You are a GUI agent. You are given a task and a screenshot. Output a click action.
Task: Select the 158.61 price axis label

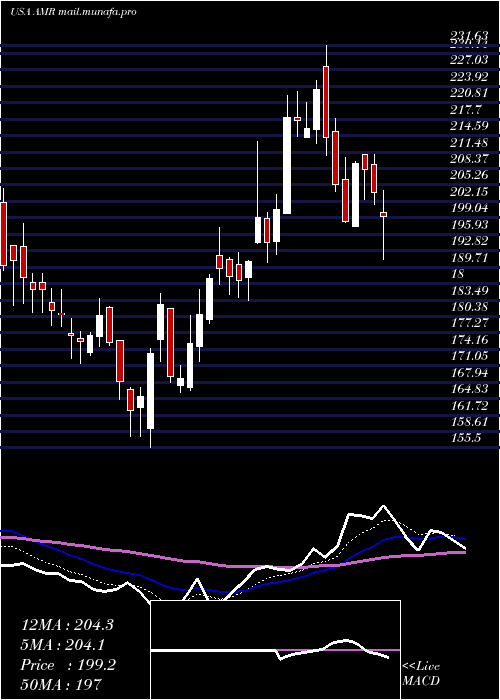469,423
